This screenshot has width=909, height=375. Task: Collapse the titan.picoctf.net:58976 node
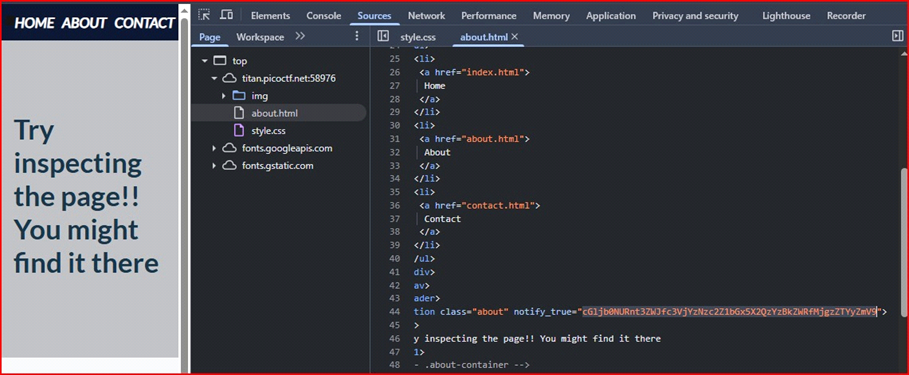(214, 78)
